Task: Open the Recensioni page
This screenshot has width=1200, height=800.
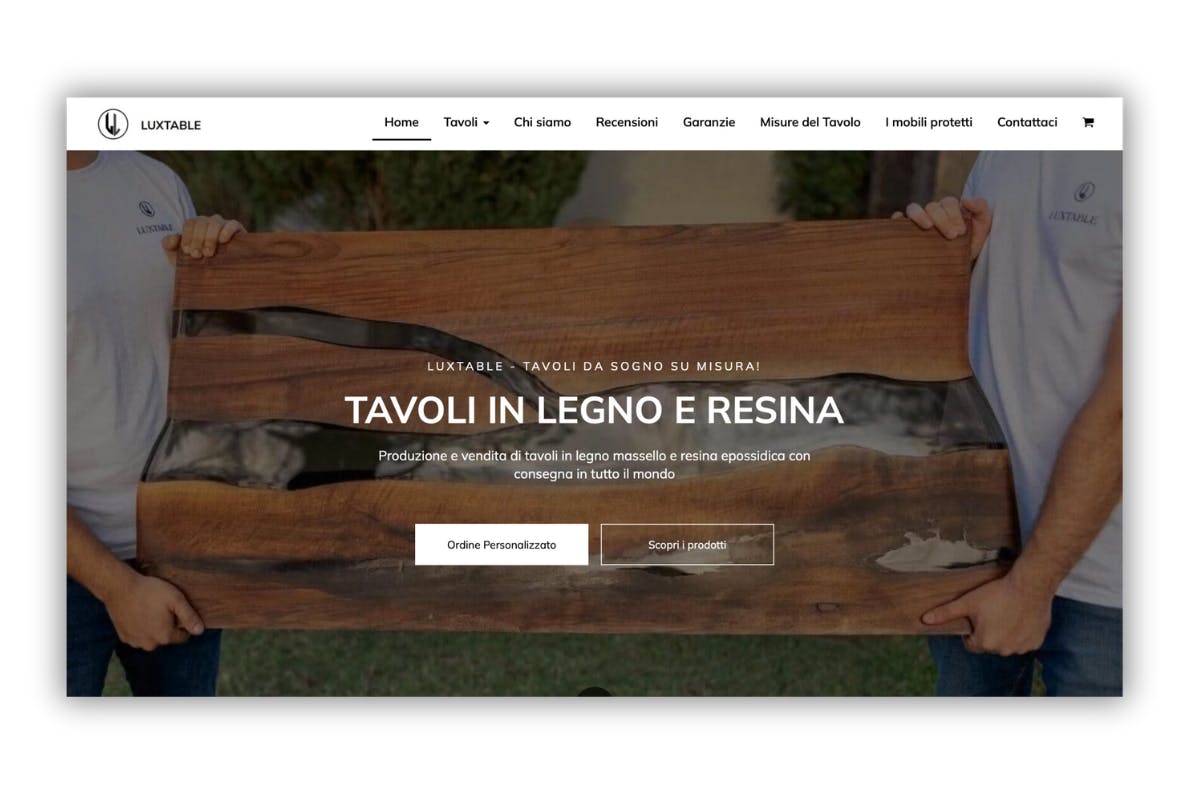Action: click(627, 122)
